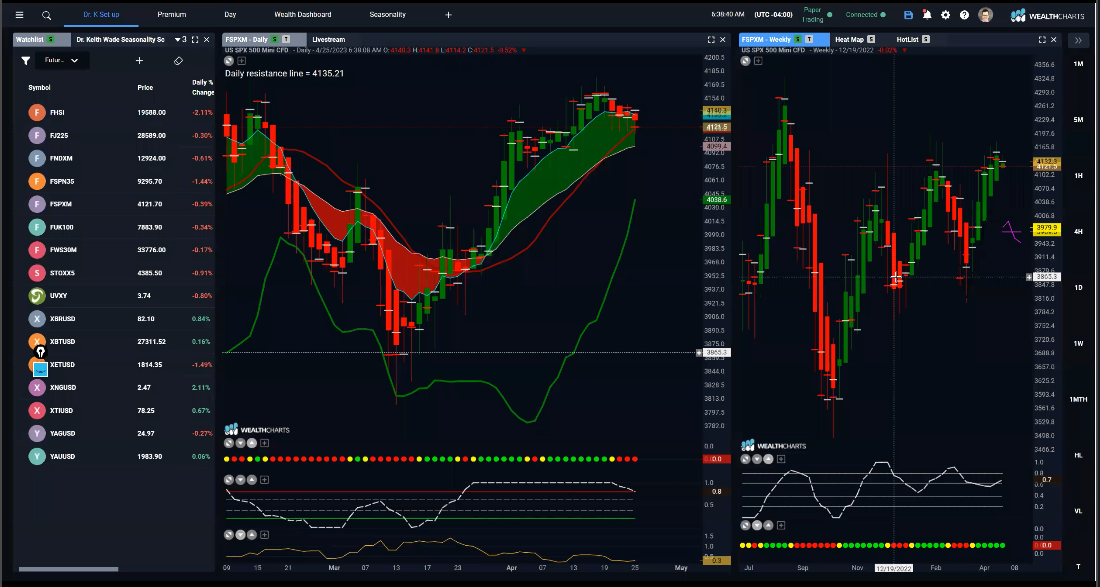Open the Dr. Keith Wade Seasonality tab

(120, 40)
